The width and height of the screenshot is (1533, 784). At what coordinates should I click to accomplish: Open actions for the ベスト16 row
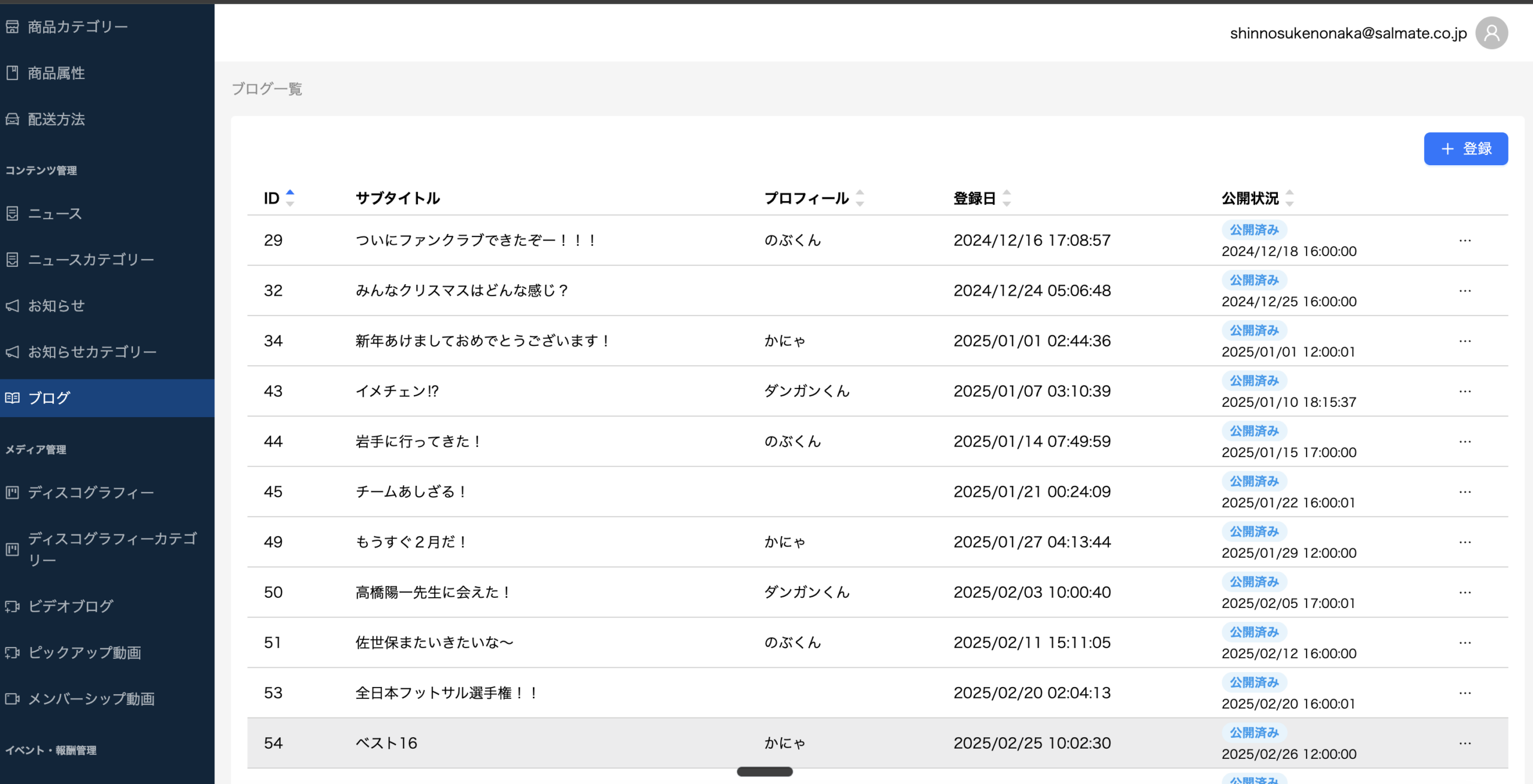(1465, 743)
